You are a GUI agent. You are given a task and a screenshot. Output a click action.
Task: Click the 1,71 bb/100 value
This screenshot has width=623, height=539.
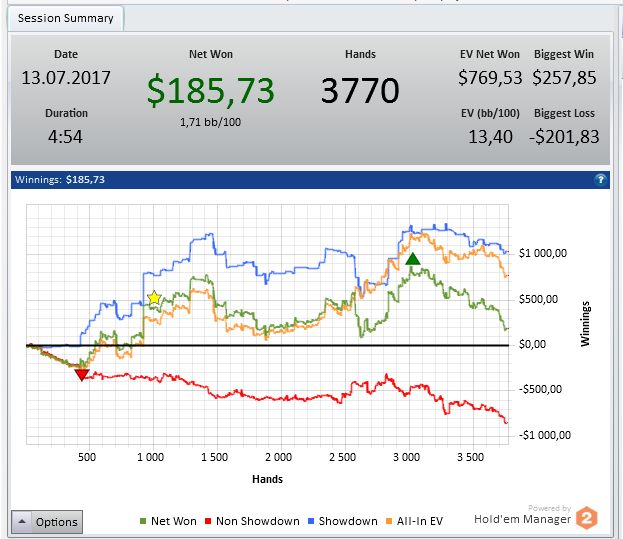(210, 122)
